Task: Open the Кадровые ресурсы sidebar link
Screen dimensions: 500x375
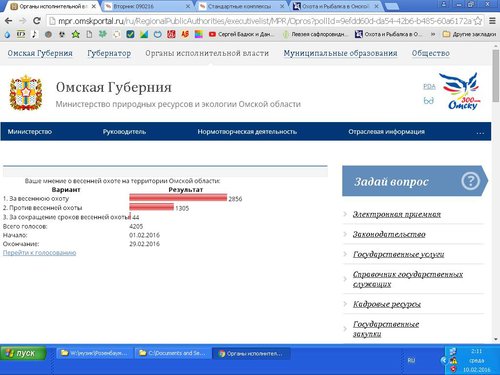Action: point(387,304)
